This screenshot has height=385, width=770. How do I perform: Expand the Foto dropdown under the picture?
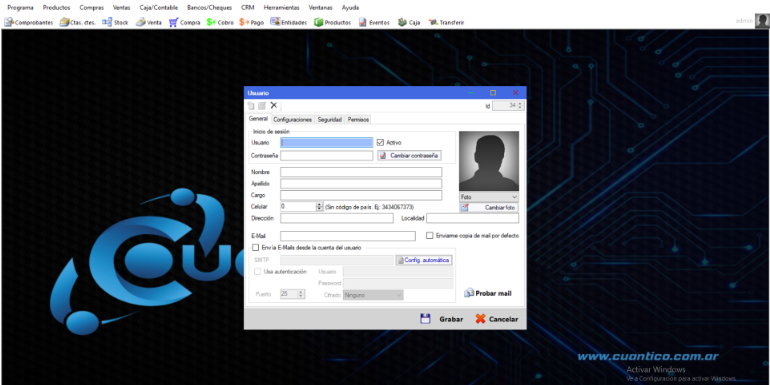point(489,196)
